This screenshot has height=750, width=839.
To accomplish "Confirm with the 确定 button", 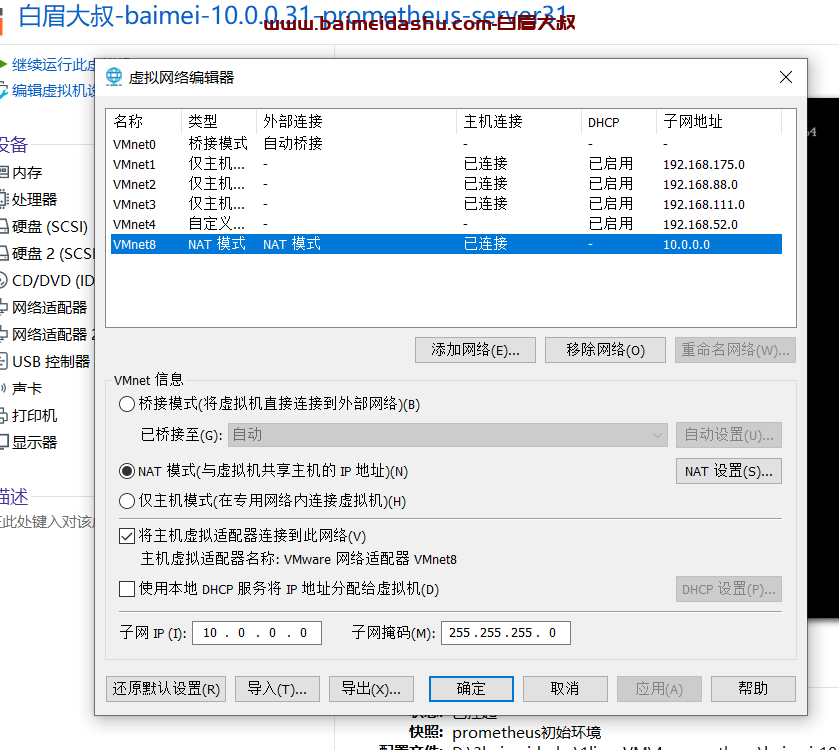I will tap(471, 688).
